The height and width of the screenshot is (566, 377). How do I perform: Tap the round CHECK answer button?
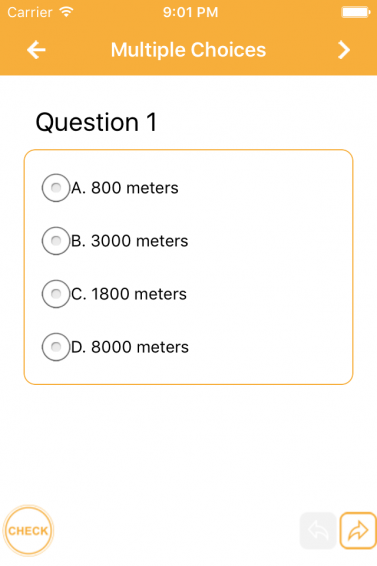[28, 531]
